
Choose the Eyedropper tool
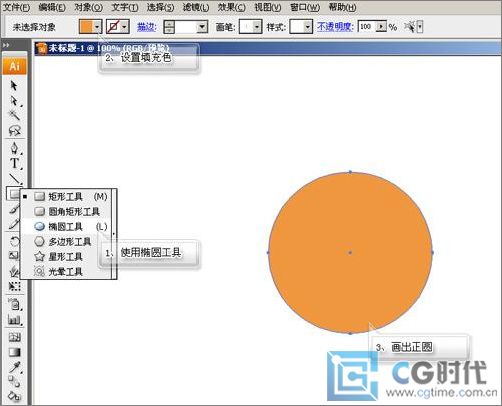coord(14,367)
